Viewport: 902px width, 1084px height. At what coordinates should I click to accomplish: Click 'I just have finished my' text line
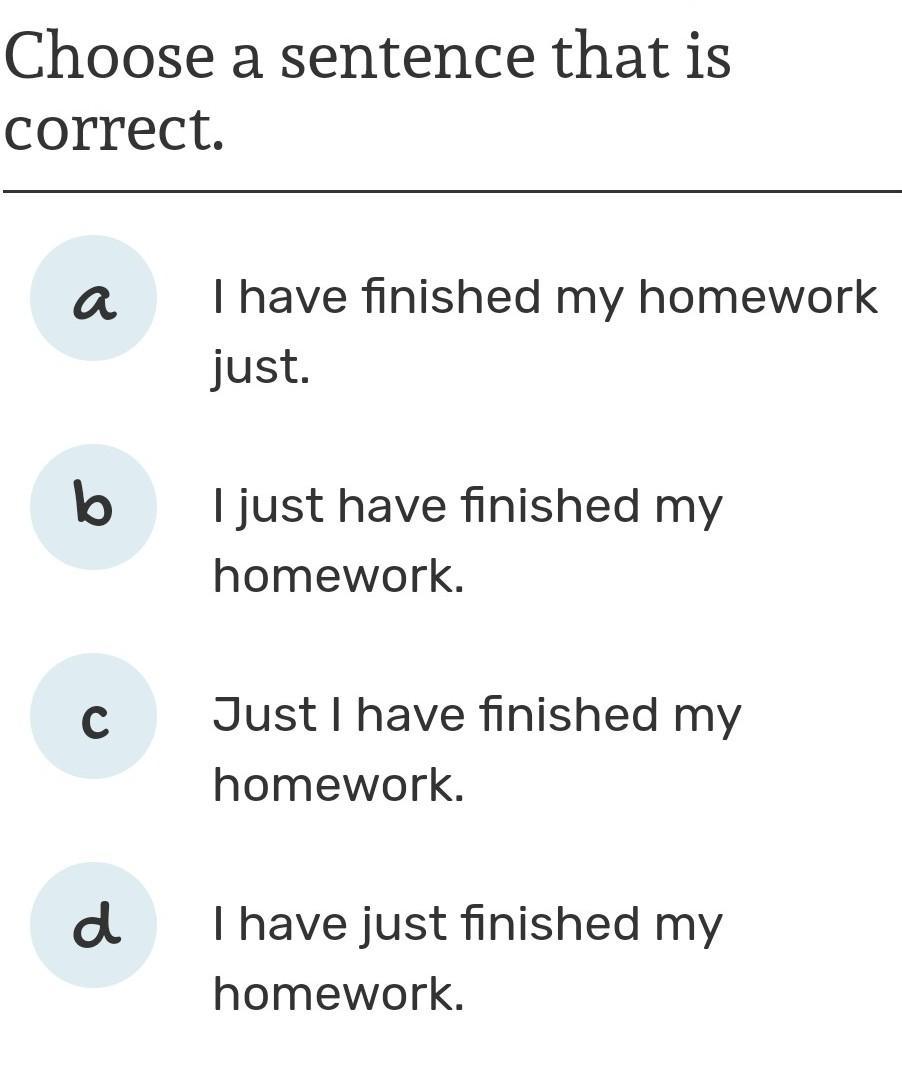pyautogui.click(x=467, y=506)
